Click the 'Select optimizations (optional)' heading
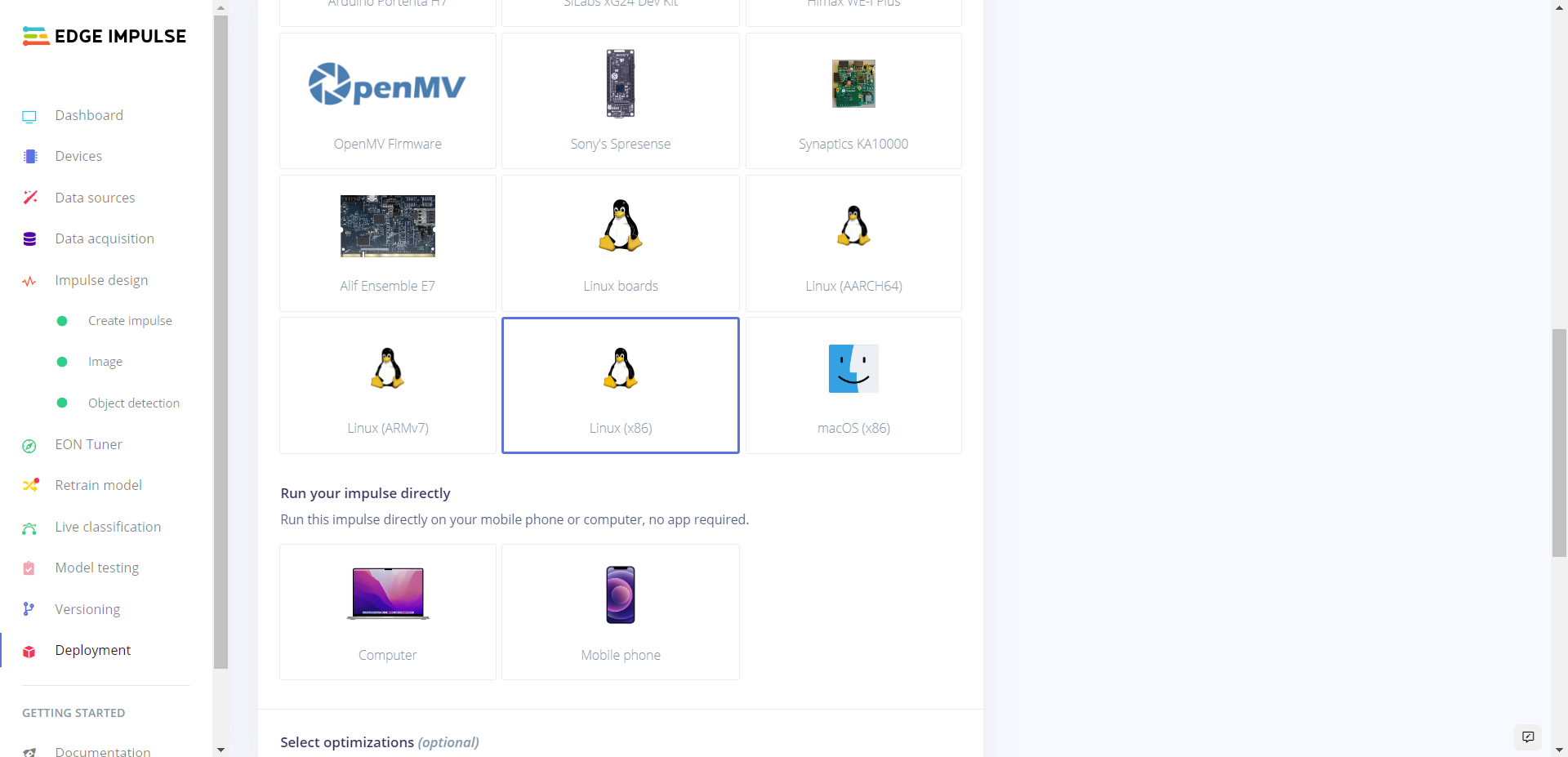The width and height of the screenshot is (1568, 757). [x=380, y=742]
